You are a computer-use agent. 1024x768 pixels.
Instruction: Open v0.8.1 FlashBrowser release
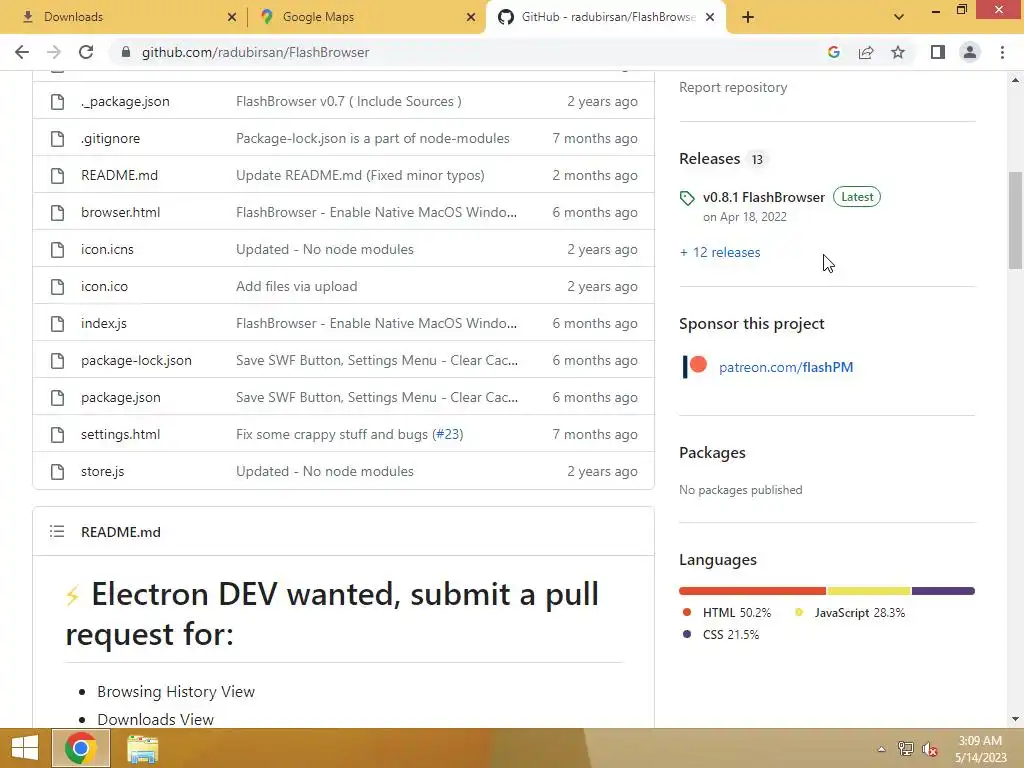pyautogui.click(x=764, y=197)
